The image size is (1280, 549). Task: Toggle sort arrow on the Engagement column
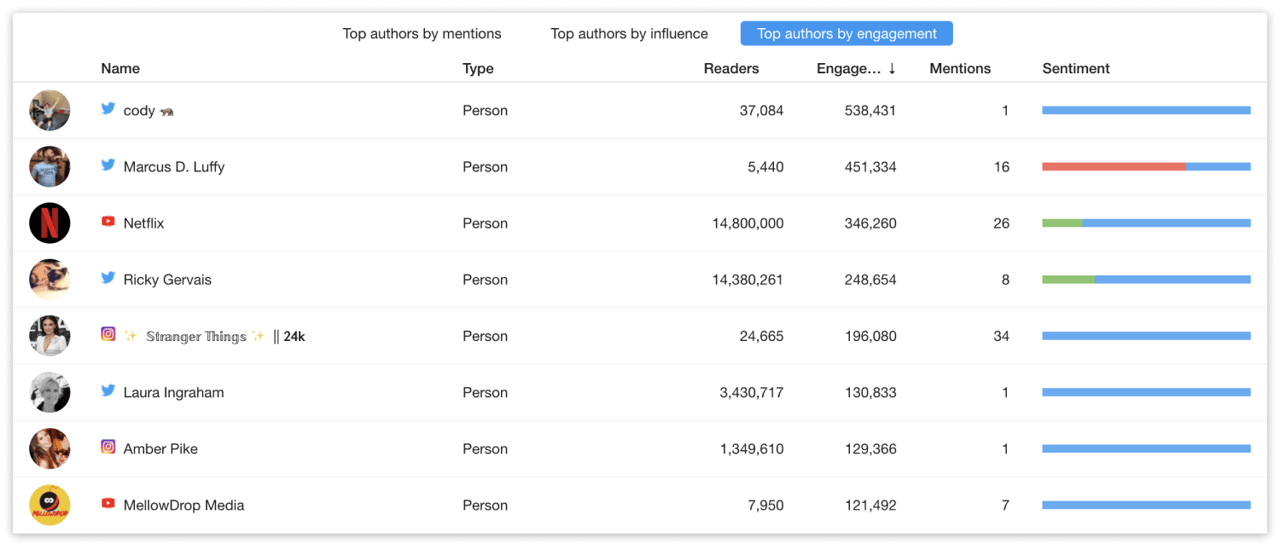click(x=892, y=69)
